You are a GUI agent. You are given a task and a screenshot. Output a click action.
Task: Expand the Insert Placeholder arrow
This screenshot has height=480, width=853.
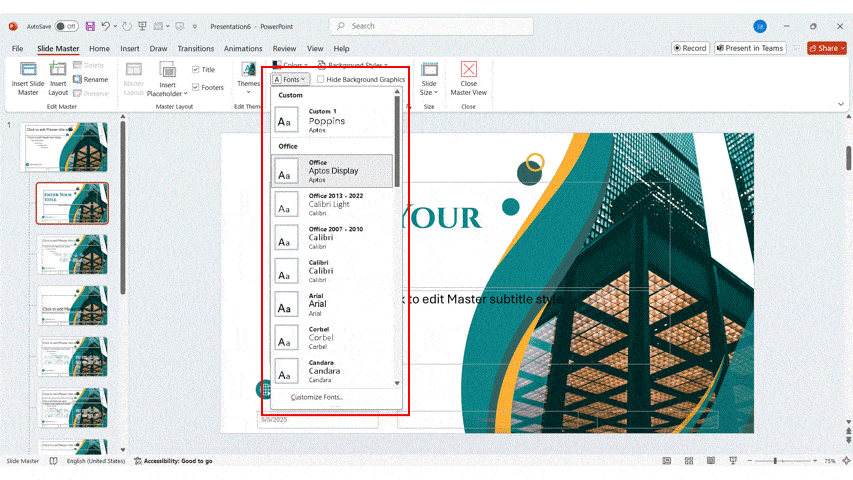[186, 94]
